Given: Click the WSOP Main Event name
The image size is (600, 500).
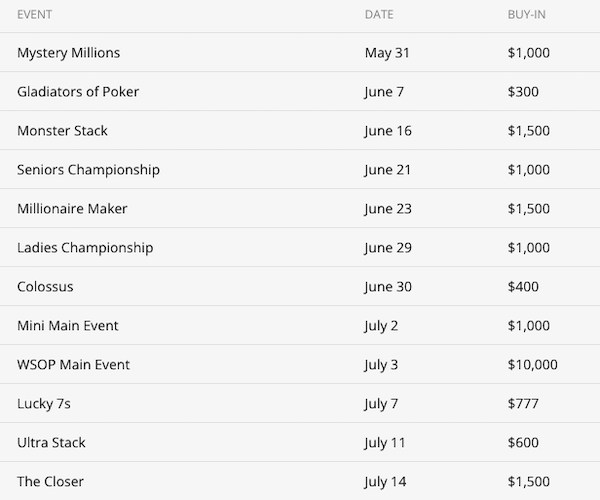Looking at the screenshot, I should click(x=74, y=365).
